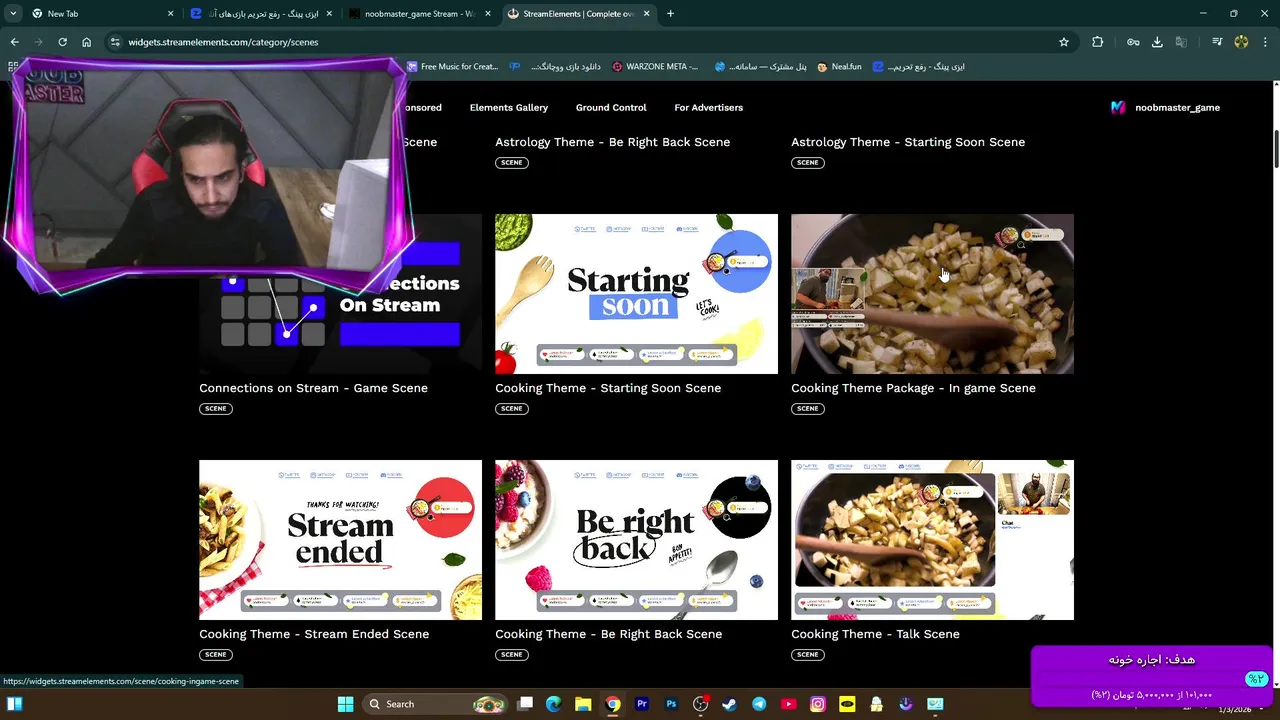The width and height of the screenshot is (1280, 720).
Task: Click the StreamElements account logo icon
Action: pyautogui.click(x=1118, y=108)
